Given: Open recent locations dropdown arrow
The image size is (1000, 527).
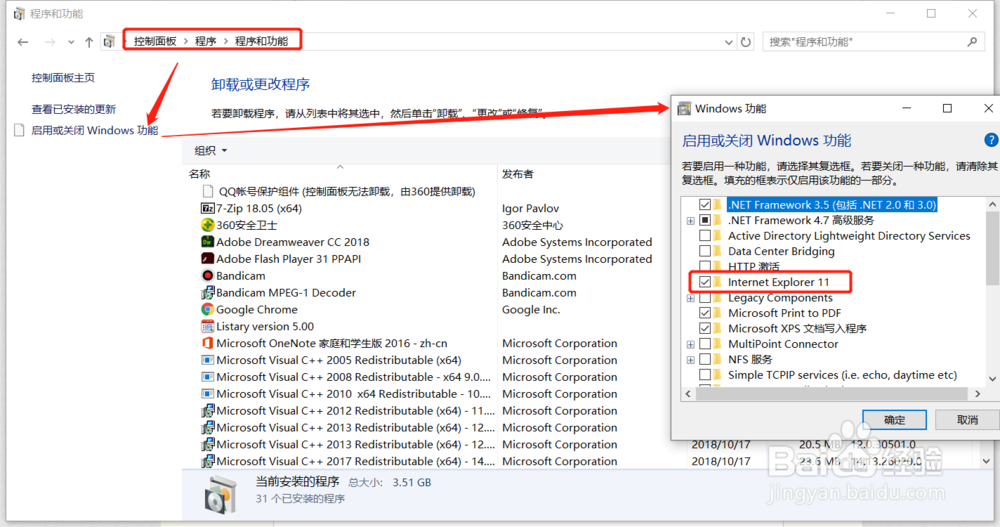Looking at the screenshot, I should pos(71,42).
